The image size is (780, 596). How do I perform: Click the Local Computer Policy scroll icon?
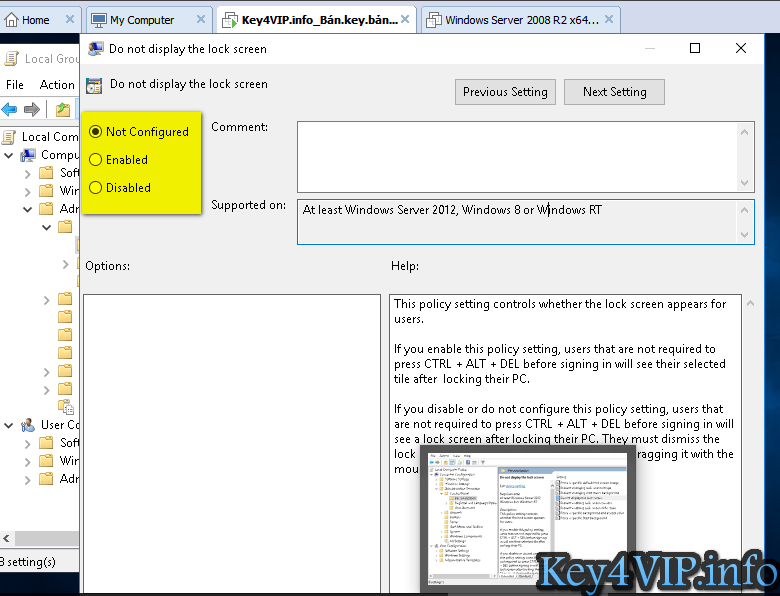9,137
